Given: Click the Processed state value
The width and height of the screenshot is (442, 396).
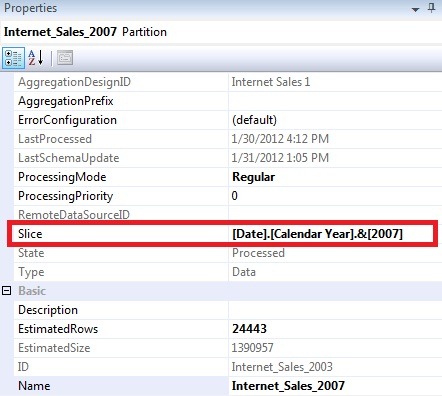Looking at the screenshot, I should [258, 253].
